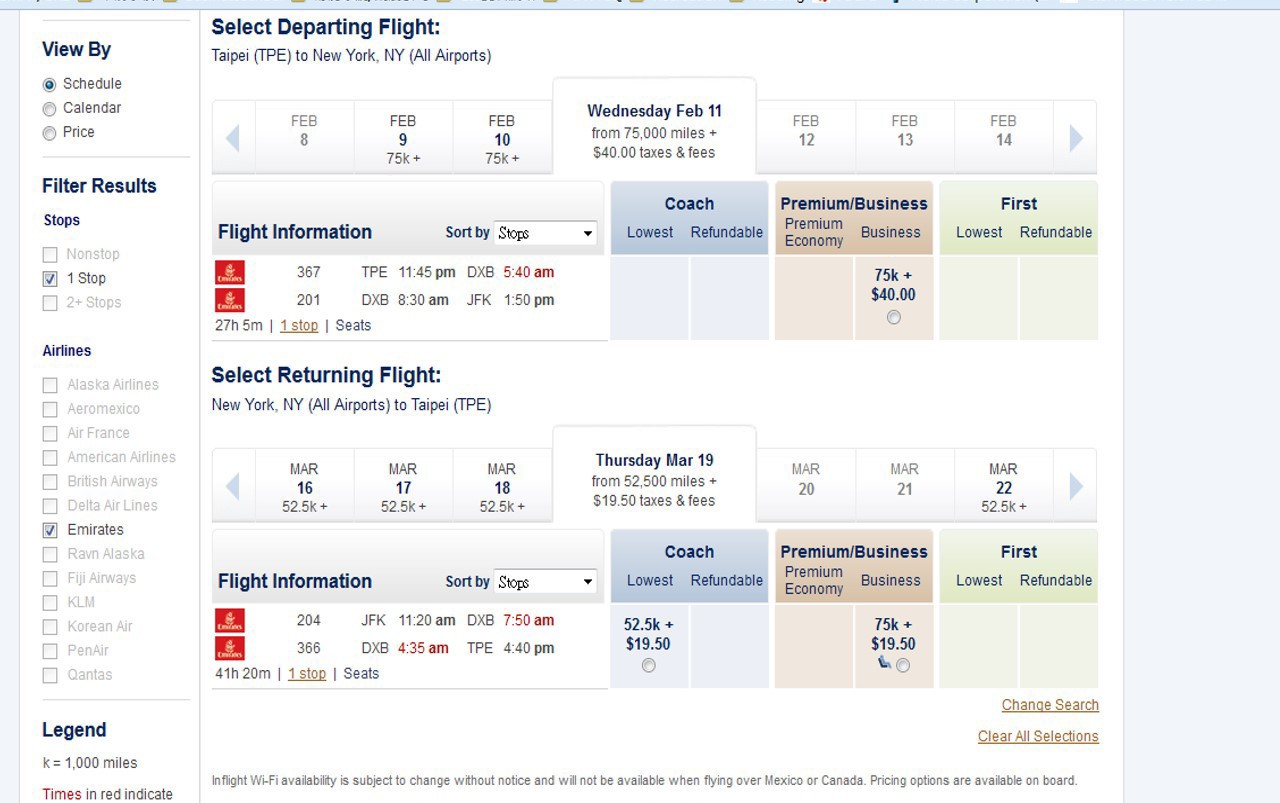Select Calendar view option
This screenshot has width=1280, height=803.
49,108
